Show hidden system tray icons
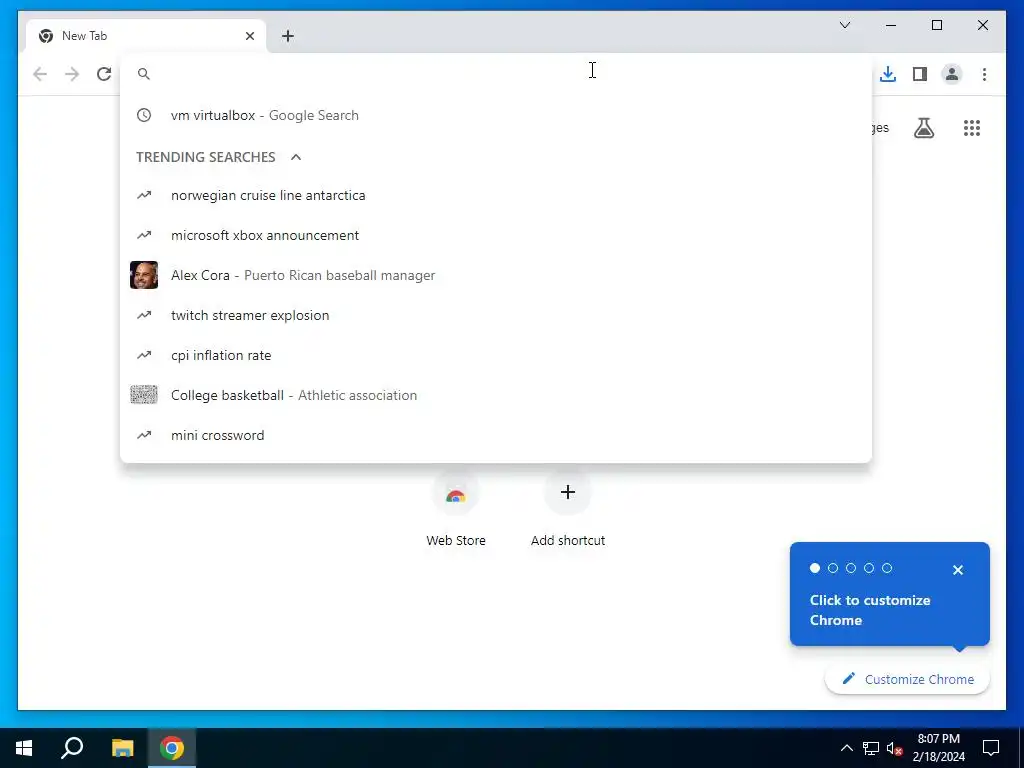The image size is (1024, 768). pyautogui.click(x=846, y=748)
